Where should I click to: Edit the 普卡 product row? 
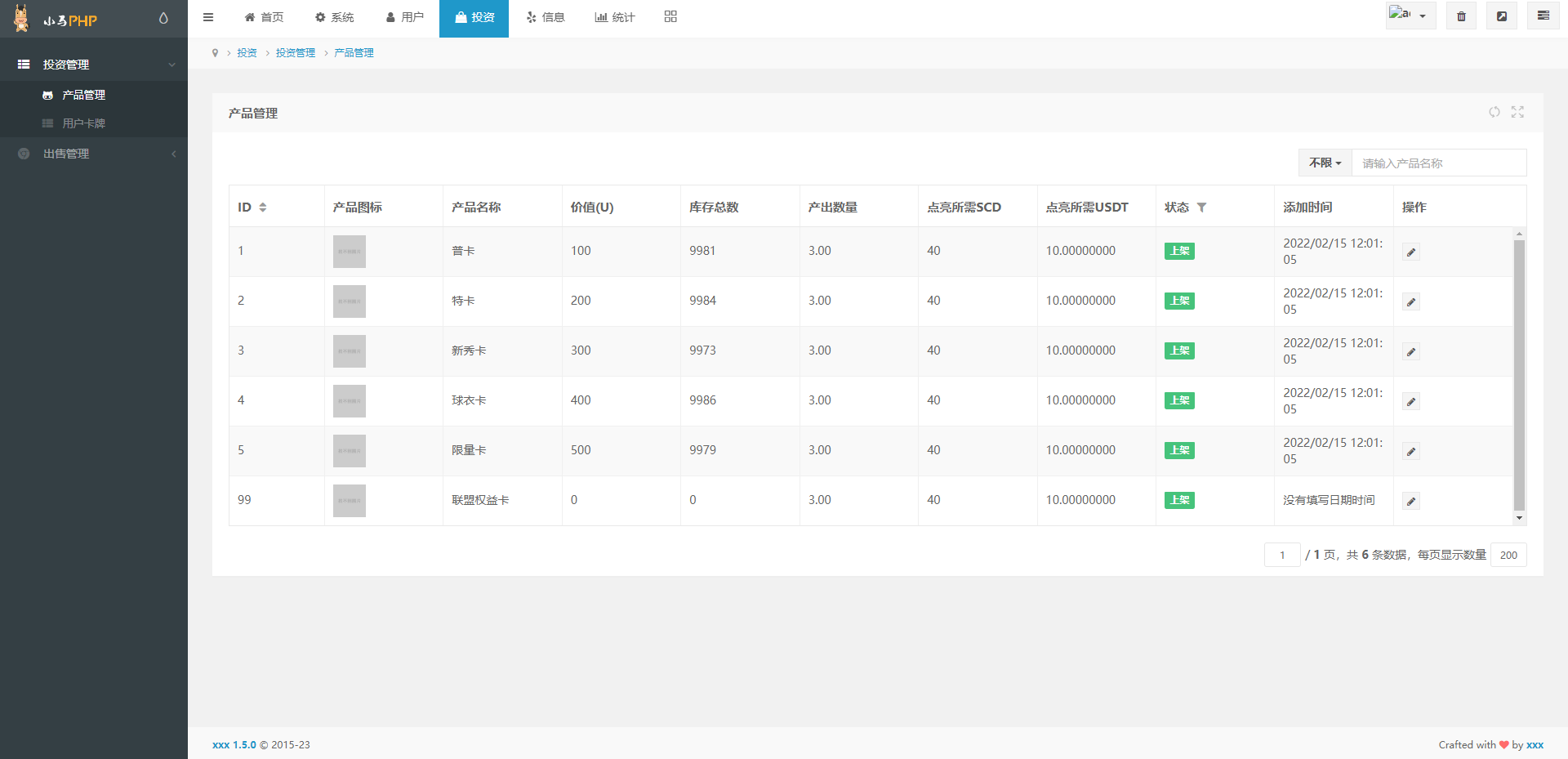point(1410,252)
